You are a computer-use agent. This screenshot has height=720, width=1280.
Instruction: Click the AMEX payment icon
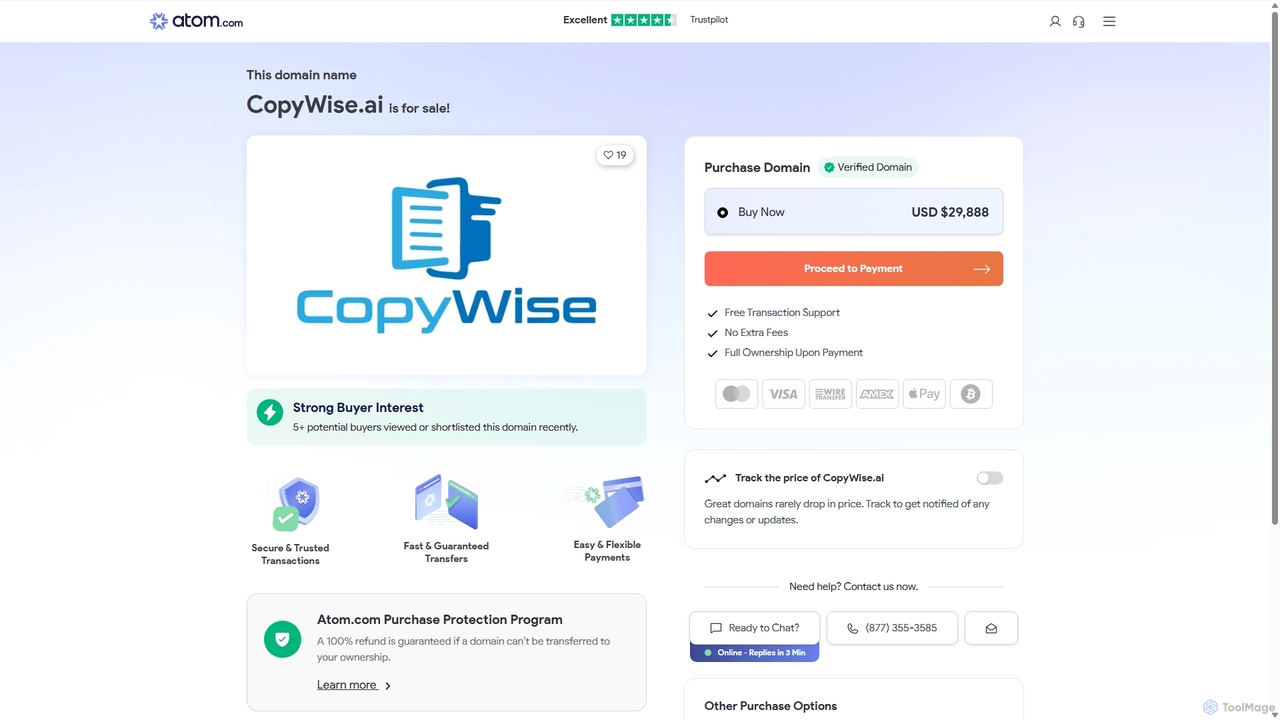(877, 394)
